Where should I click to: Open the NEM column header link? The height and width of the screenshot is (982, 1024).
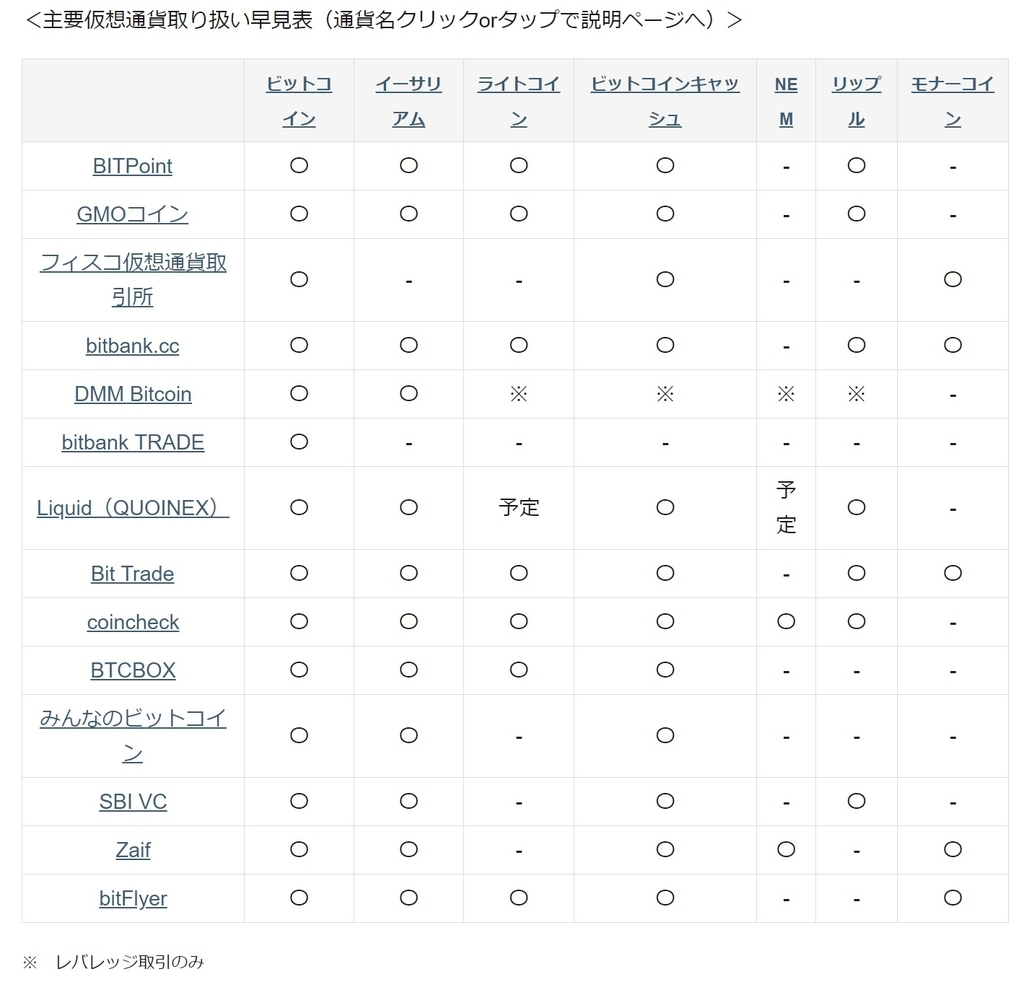click(786, 101)
